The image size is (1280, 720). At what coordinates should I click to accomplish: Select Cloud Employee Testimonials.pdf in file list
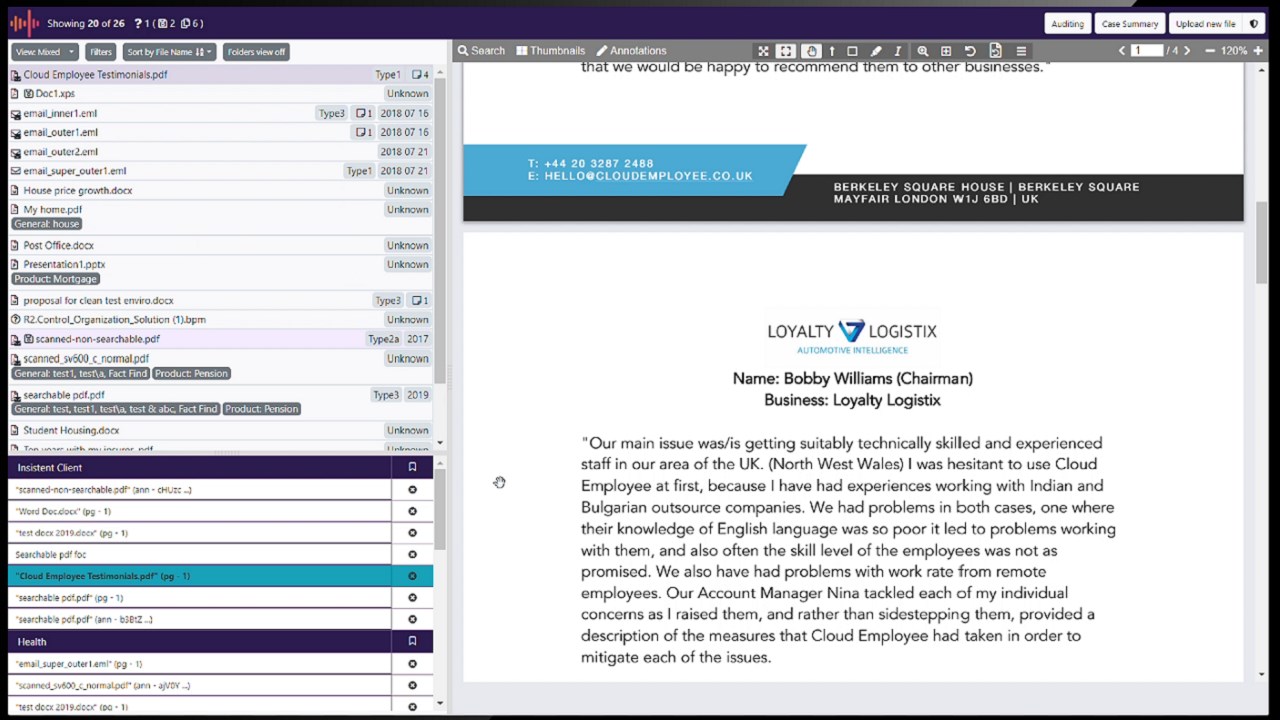click(x=220, y=75)
